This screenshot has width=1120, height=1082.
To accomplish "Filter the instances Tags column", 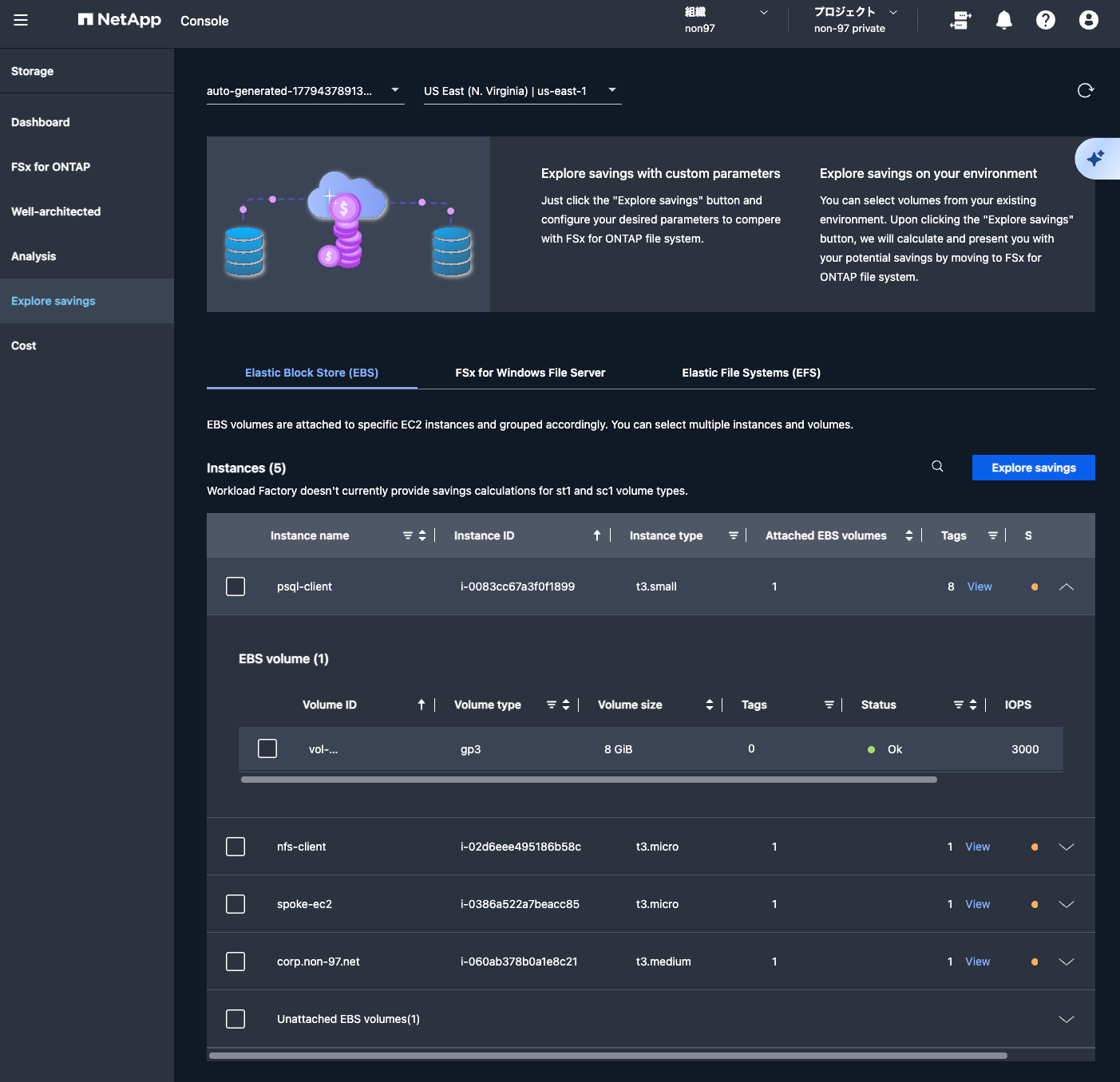I will [993, 535].
